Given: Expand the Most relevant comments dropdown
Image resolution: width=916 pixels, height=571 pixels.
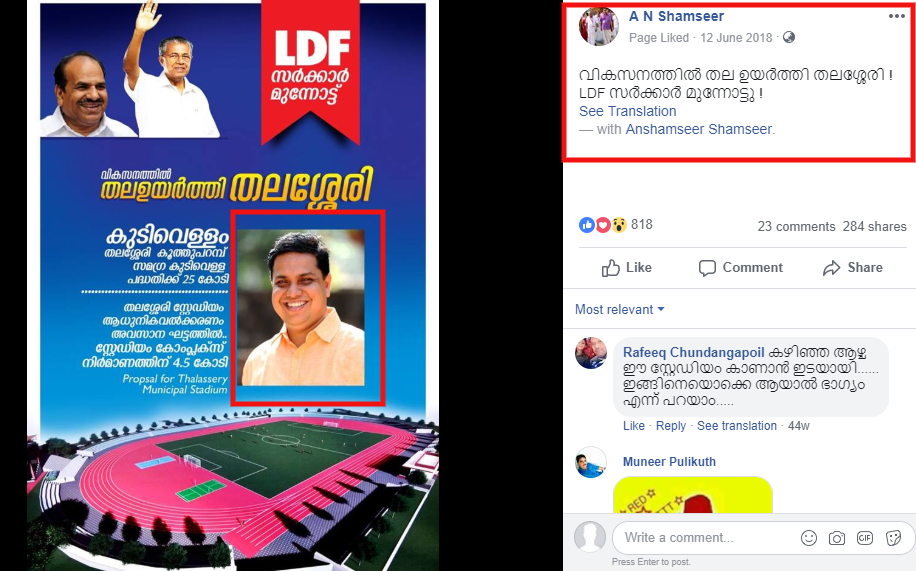Looking at the screenshot, I should click(x=619, y=309).
